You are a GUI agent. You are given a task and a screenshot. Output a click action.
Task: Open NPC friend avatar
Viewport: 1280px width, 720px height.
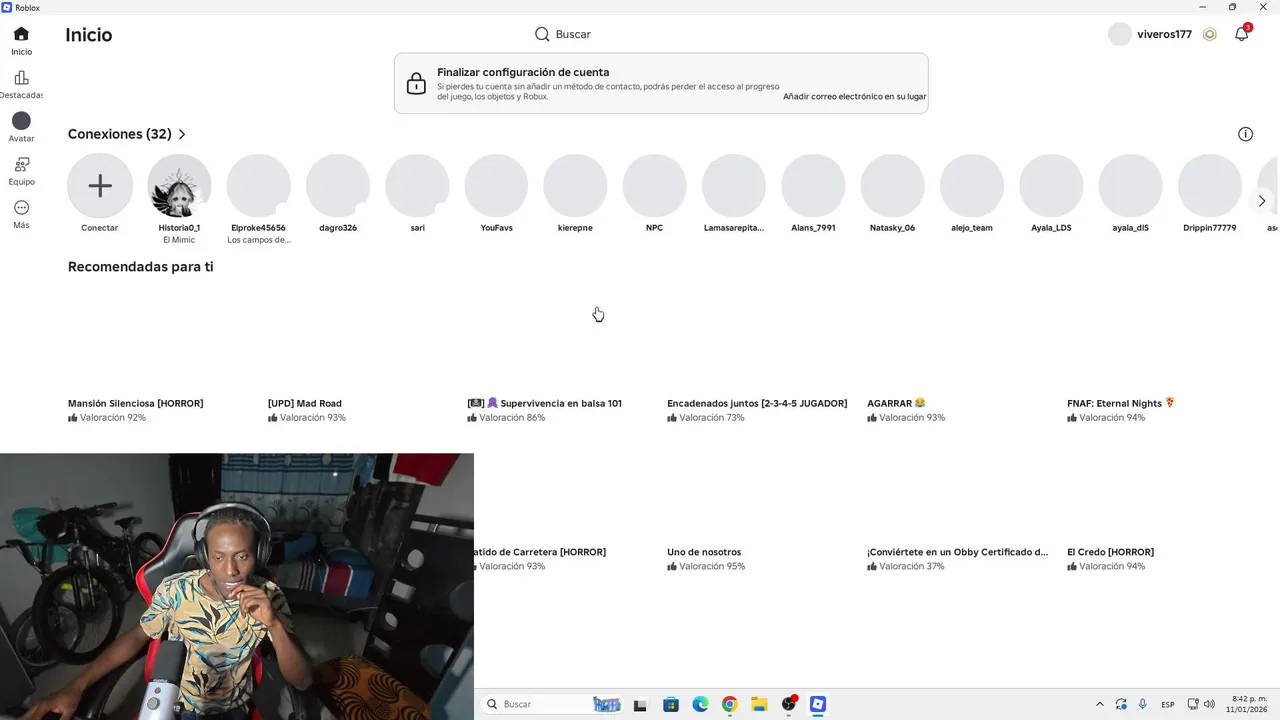pos(654,186)
